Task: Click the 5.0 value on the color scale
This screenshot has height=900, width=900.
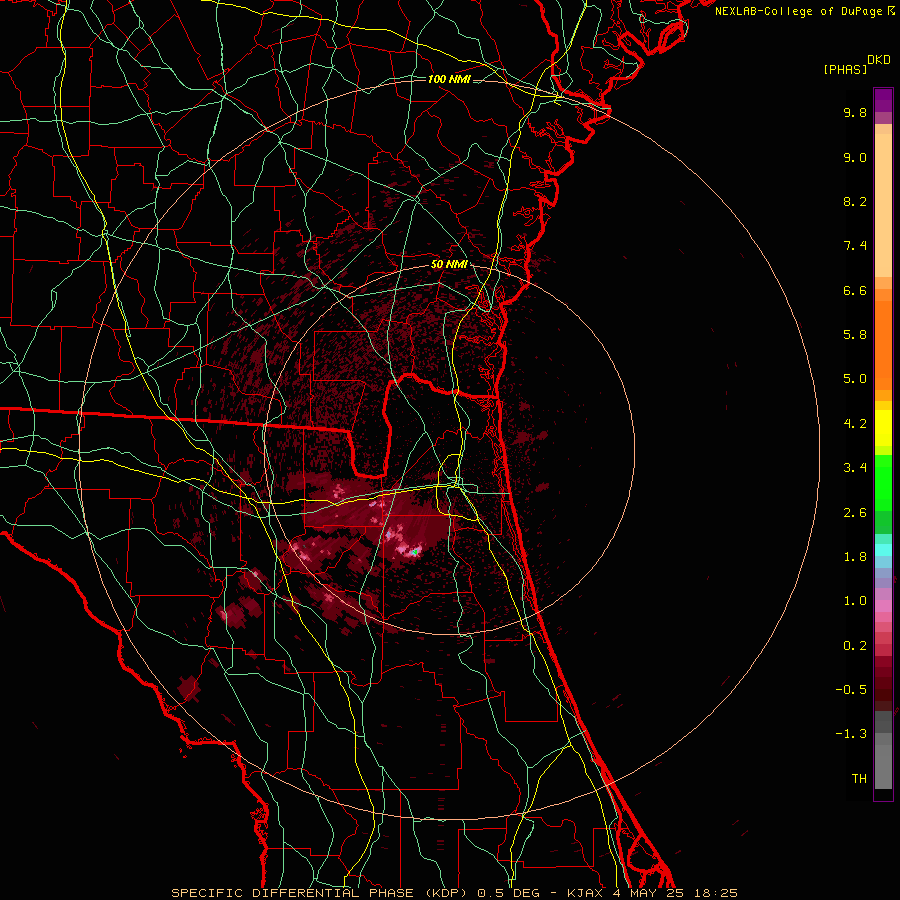Action: (x=855, y=379)
